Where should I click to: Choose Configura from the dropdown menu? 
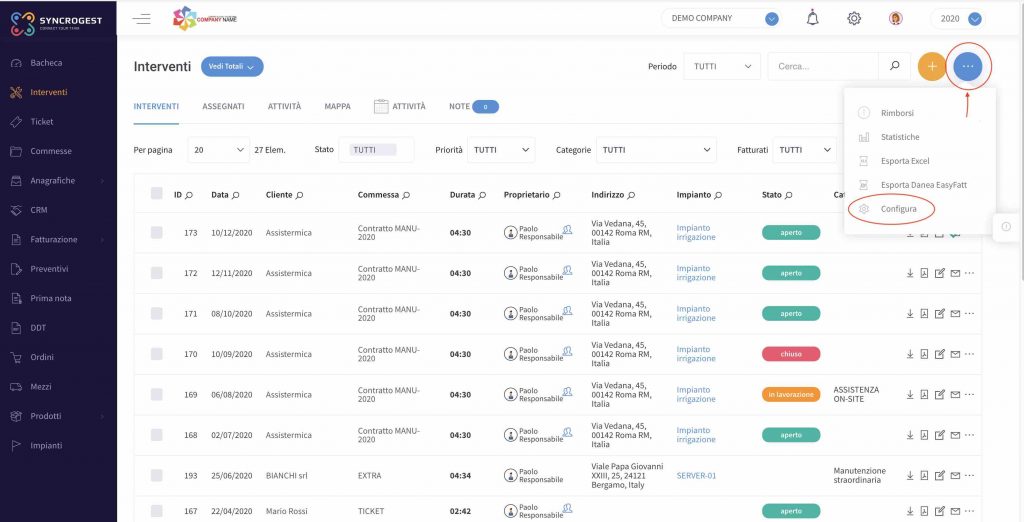point(898,209)
